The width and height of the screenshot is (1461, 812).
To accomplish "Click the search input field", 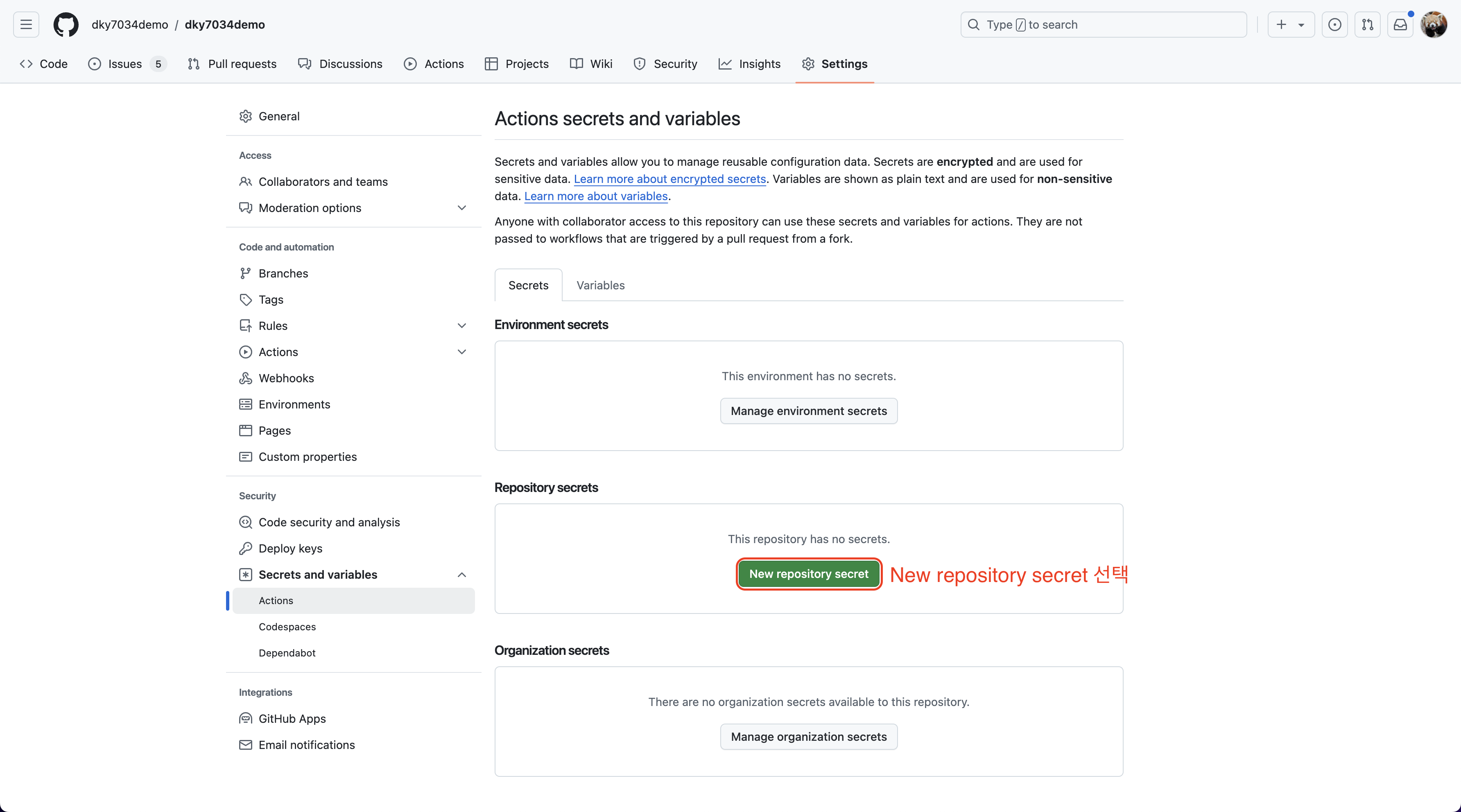I will click(1103, 25).
